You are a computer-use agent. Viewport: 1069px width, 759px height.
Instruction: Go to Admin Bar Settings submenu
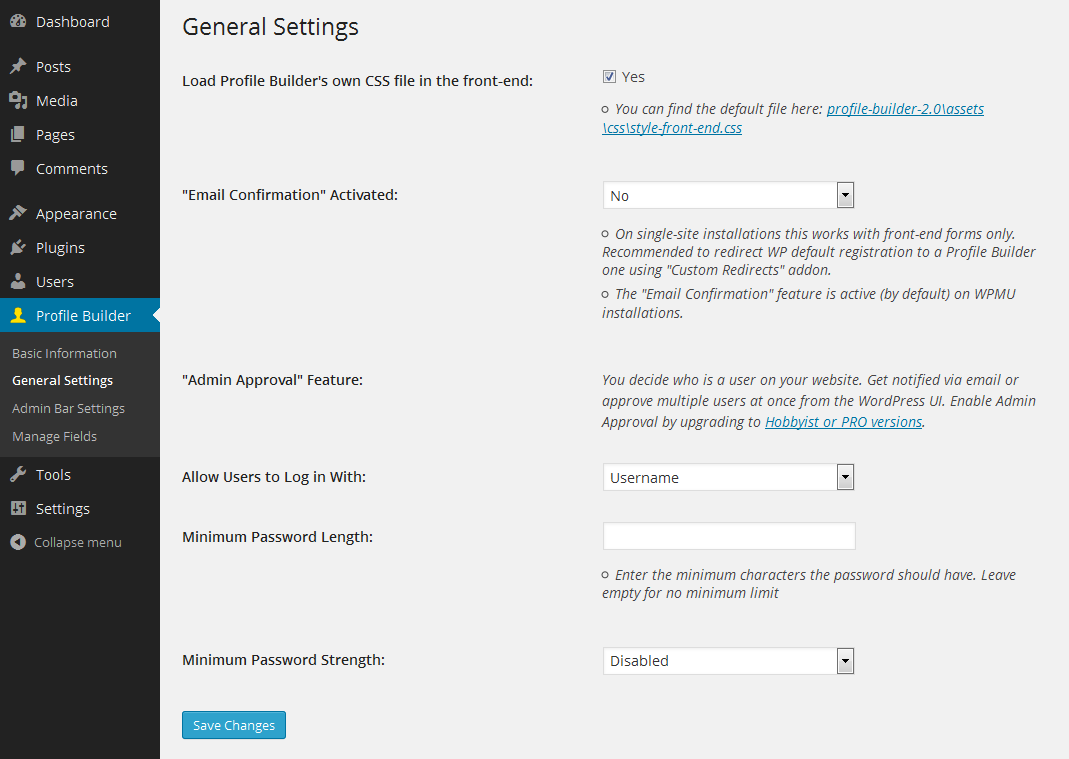coord(68,408)
